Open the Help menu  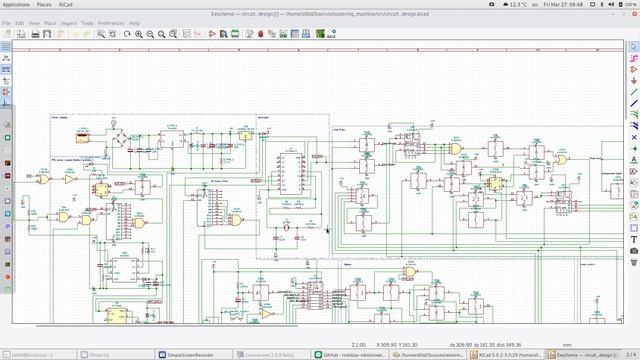coord(134,23)
